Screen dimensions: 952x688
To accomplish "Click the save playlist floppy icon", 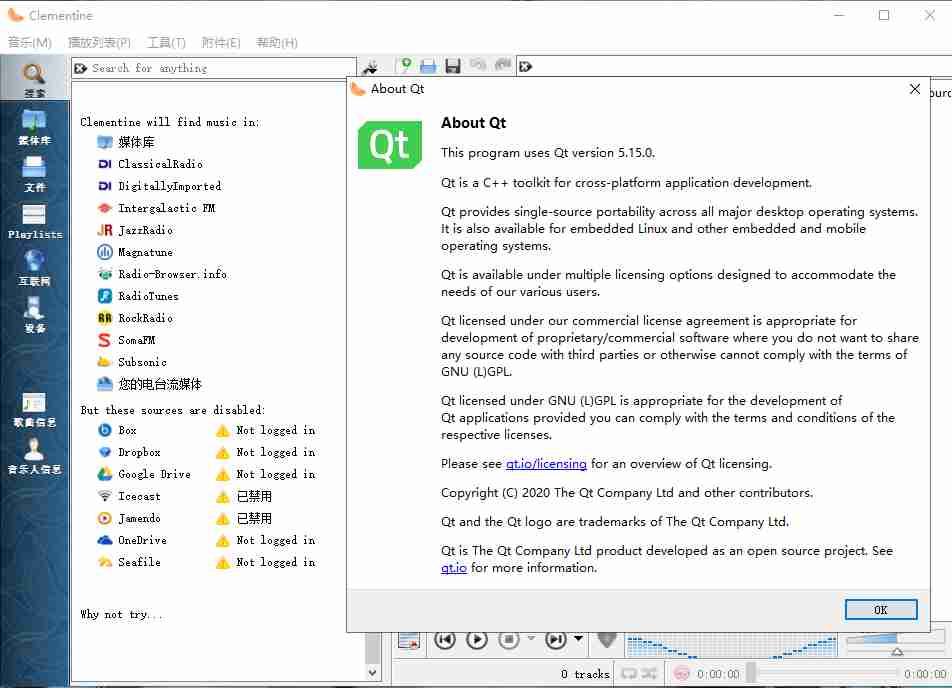I will pos(453,66).
